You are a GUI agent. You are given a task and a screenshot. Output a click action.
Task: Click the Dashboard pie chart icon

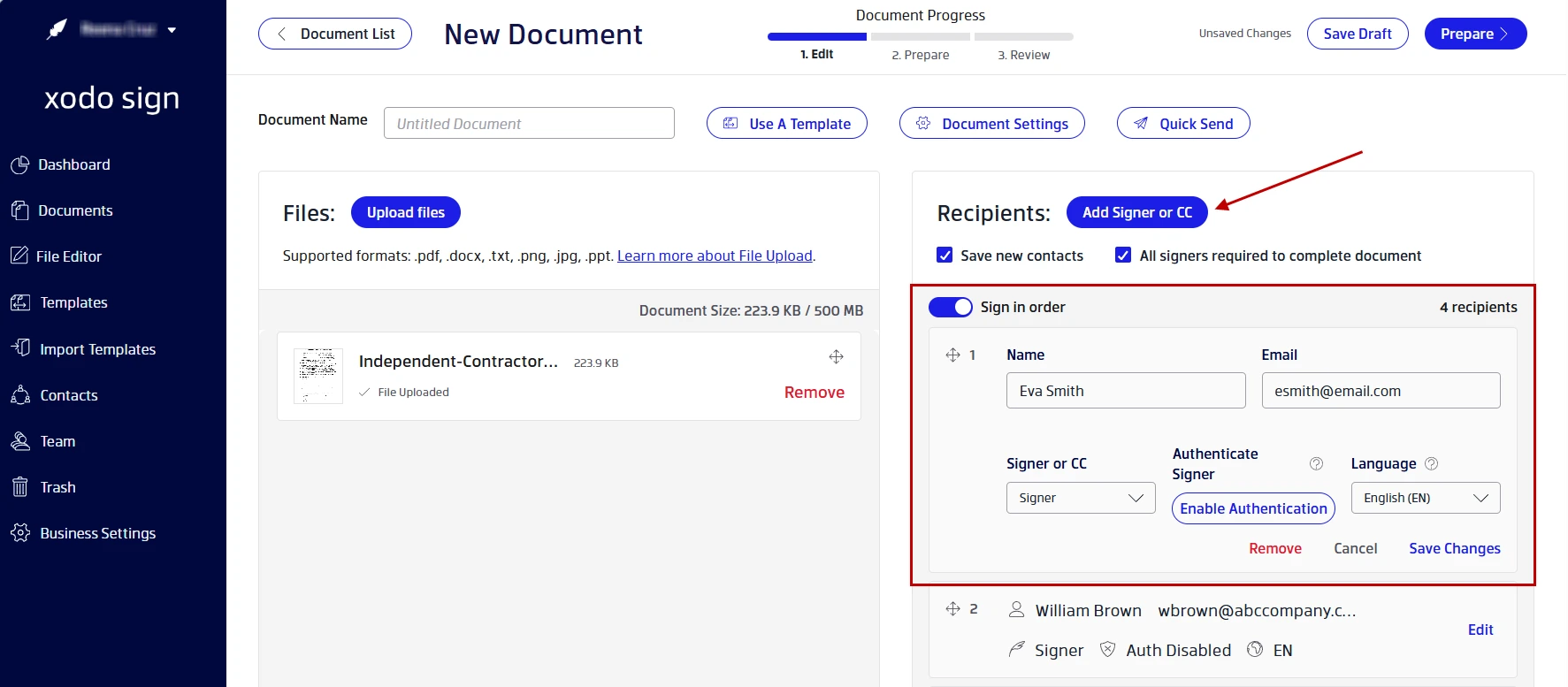19,164
